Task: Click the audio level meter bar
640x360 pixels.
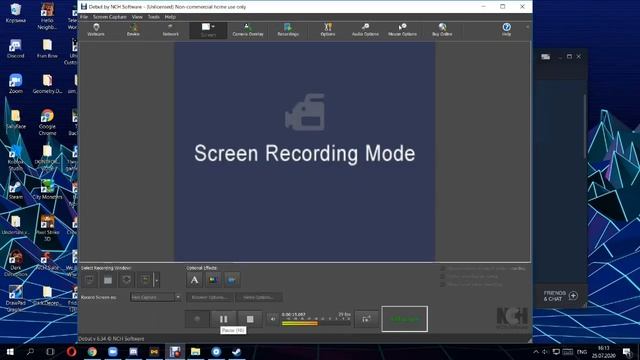Action: pyautogui.click(x=316, y=323)
